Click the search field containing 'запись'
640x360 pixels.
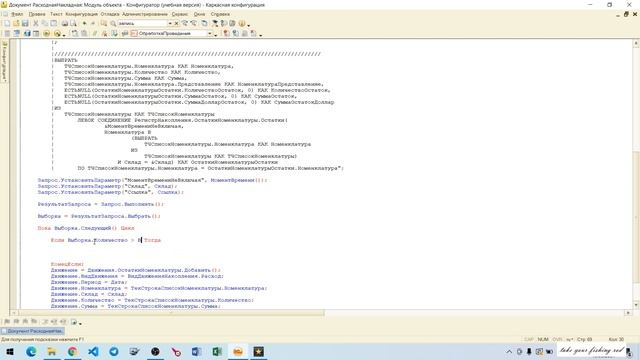click(142, 24)
